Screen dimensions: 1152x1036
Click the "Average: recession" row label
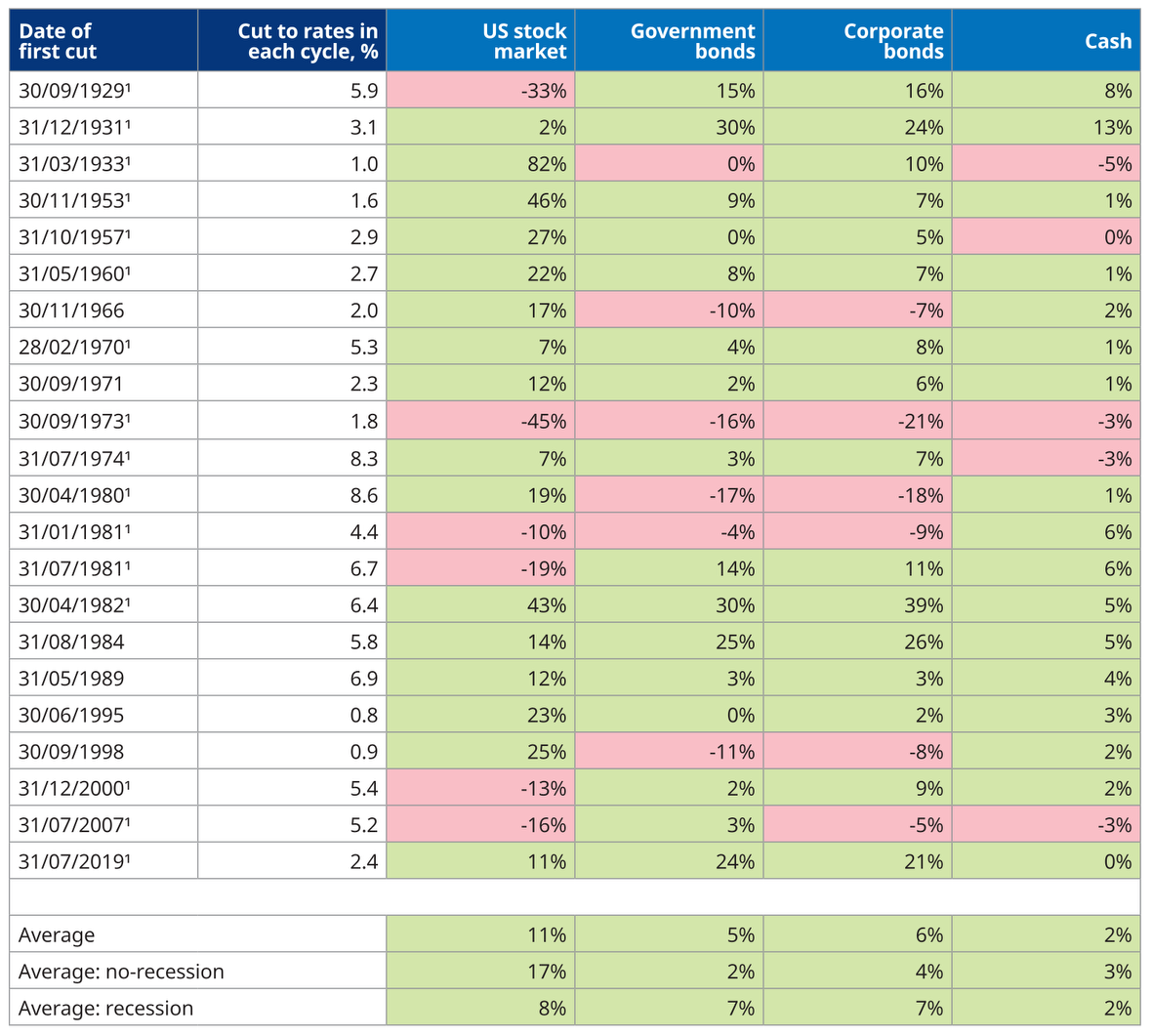tap(106, 1008)
